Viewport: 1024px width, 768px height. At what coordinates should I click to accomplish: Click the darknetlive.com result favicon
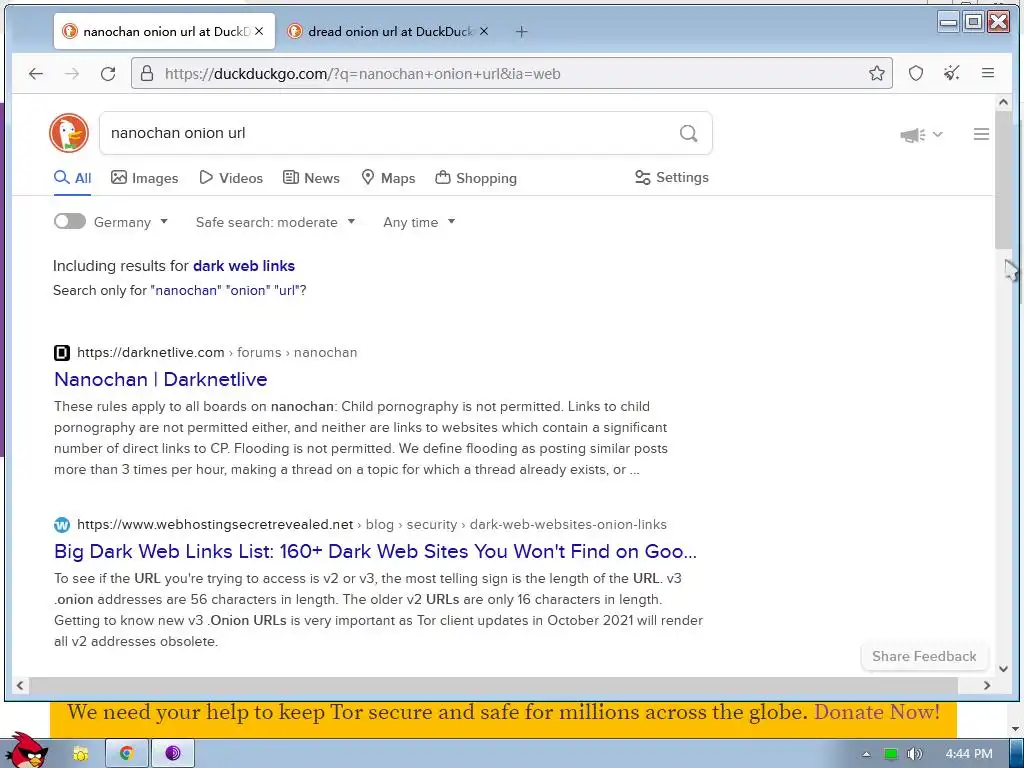click(x=61, y=353)
